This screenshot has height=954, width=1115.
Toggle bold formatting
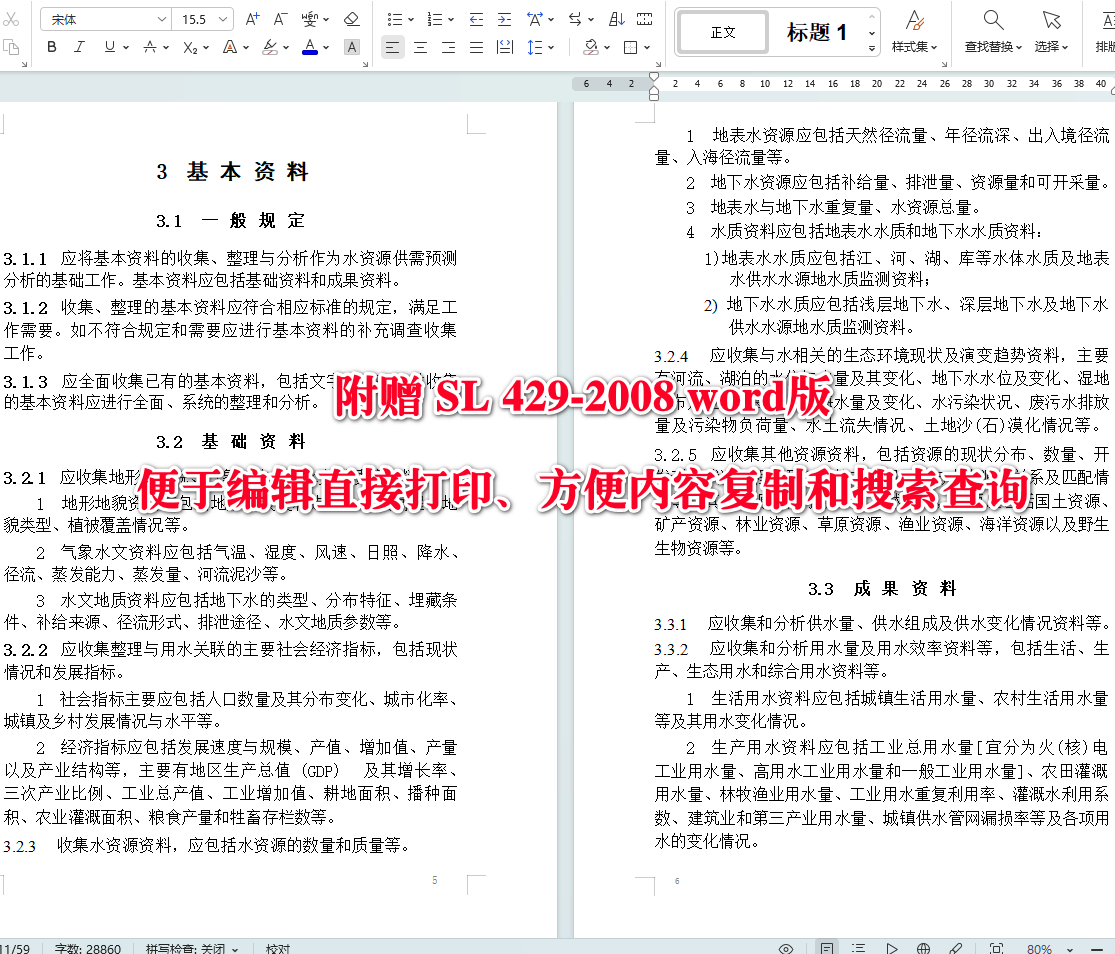[x=51, y=46]
